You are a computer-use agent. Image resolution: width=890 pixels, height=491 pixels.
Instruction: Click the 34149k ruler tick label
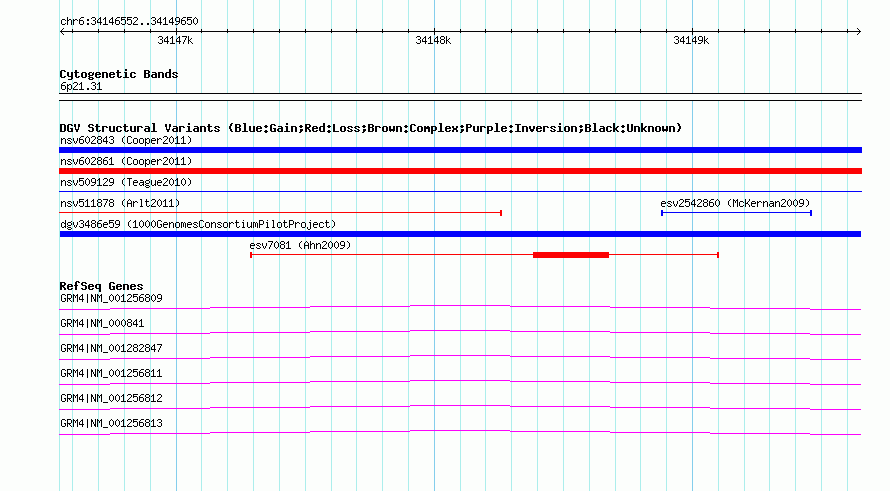pos(691,40)
